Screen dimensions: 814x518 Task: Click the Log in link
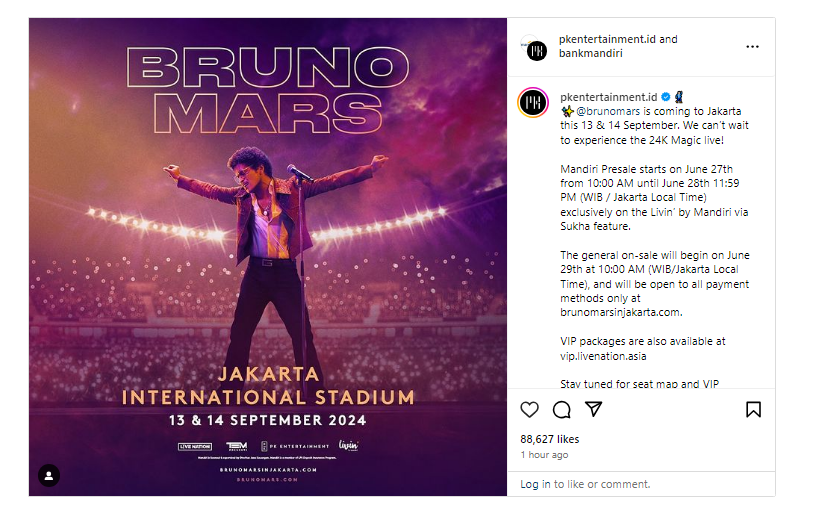pyautogui.click(x=535, y=484)
